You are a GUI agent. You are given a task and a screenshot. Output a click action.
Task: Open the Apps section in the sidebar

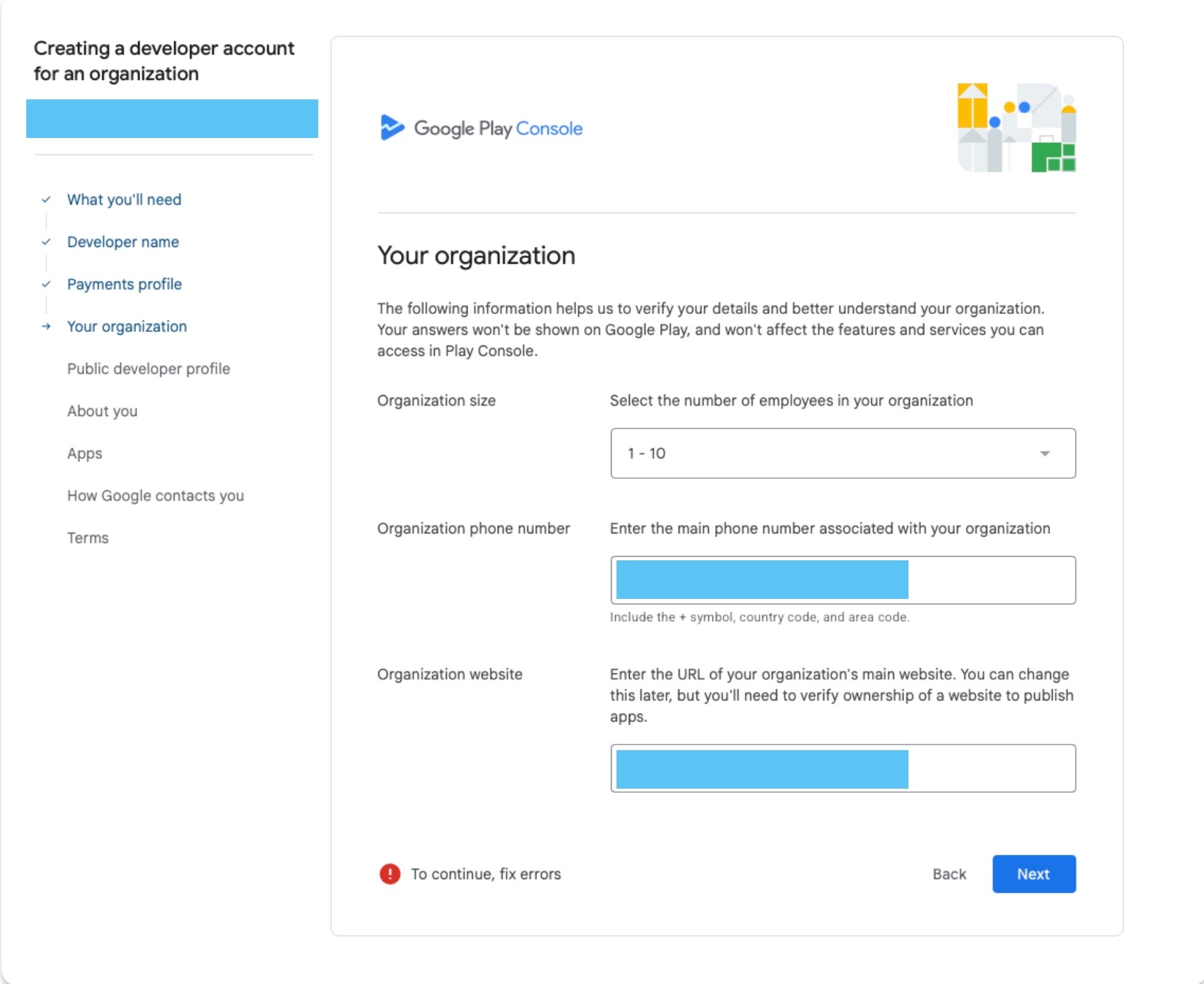[84, 453]
